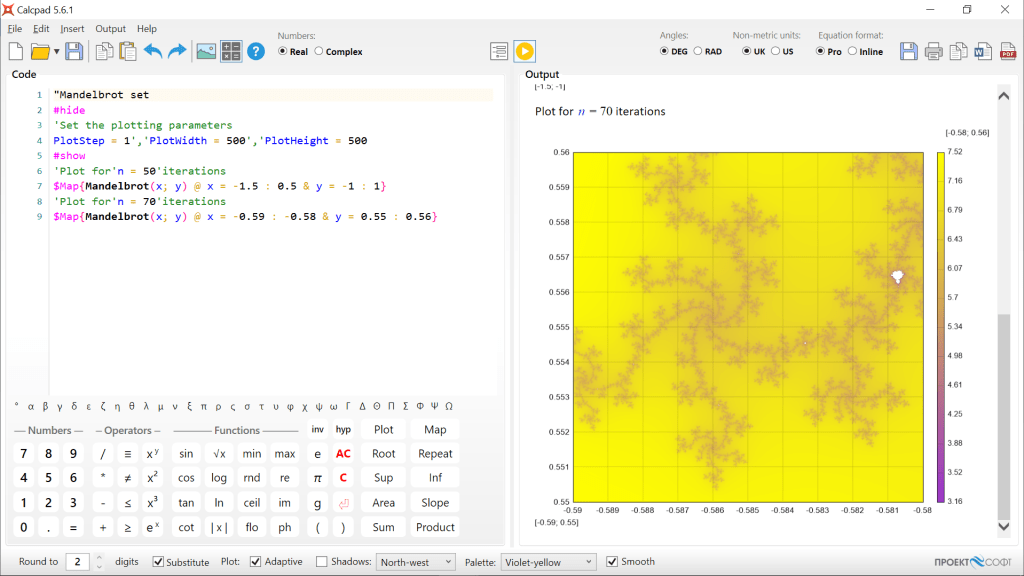
Task: Open the Violet-yellow Palette dropdown
Action: click(548, 562)
